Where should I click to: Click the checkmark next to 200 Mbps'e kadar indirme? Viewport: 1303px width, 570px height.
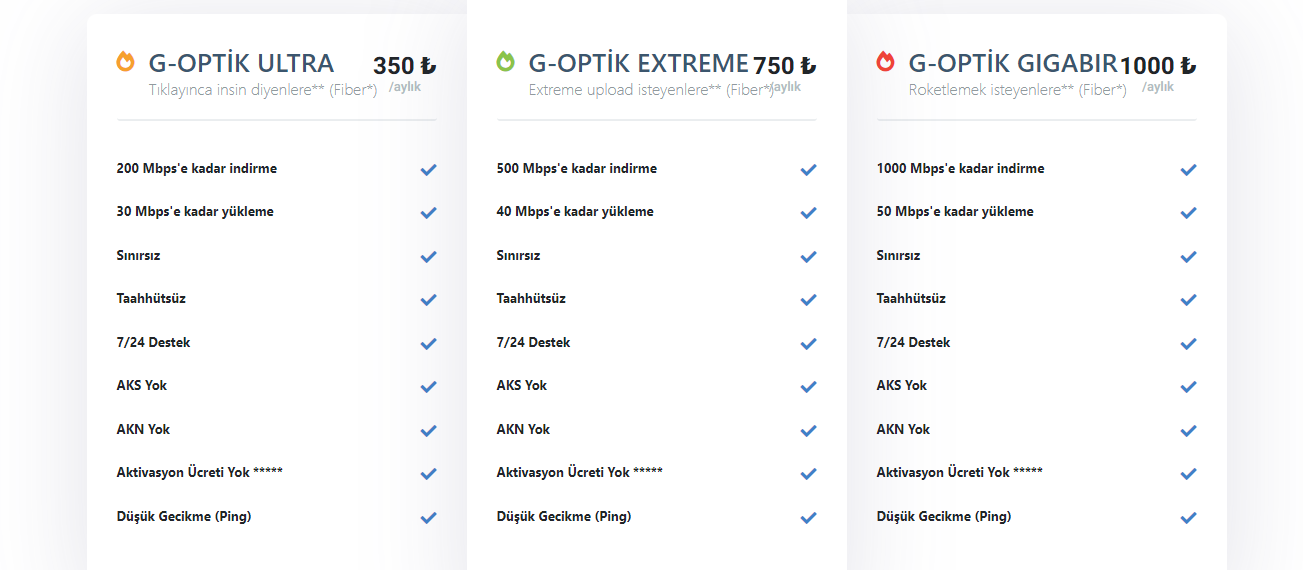[x=428, y=170]
